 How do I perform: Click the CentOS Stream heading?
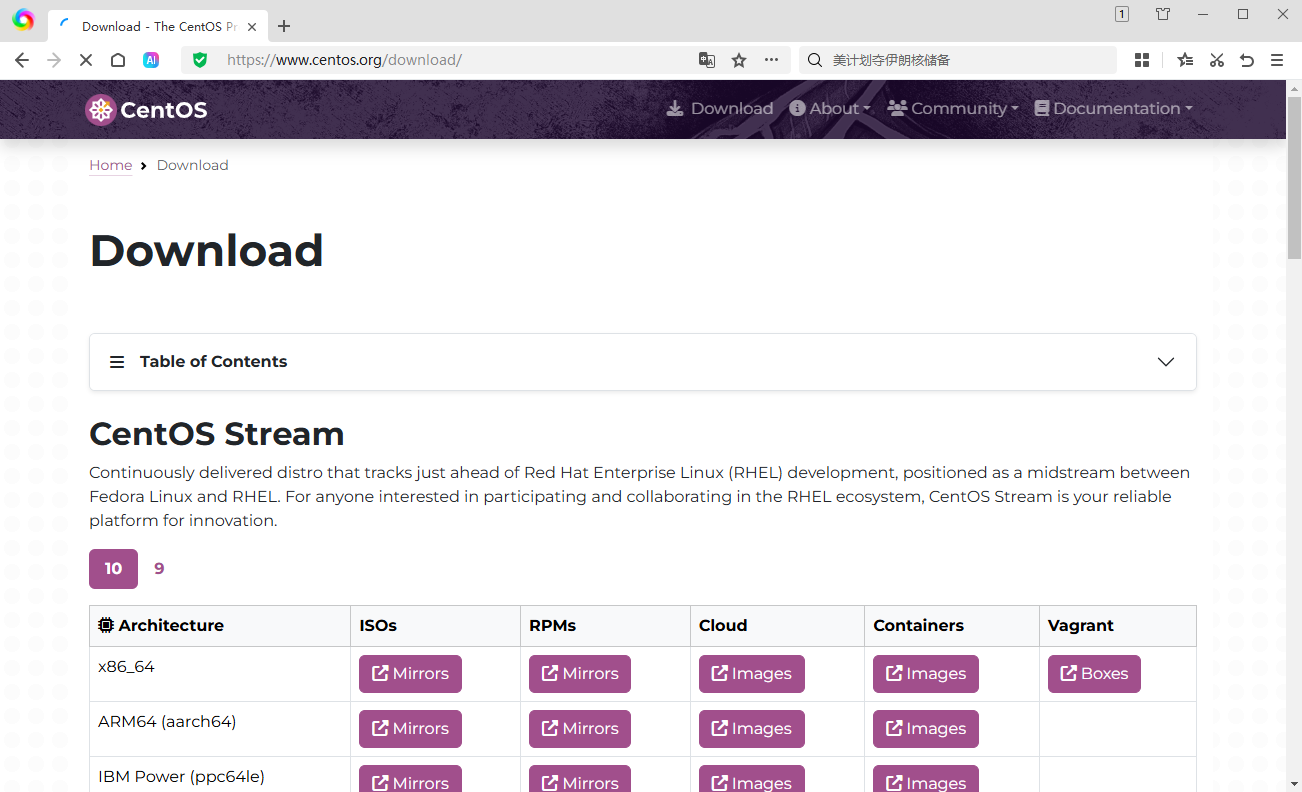(x=217, y=434)
